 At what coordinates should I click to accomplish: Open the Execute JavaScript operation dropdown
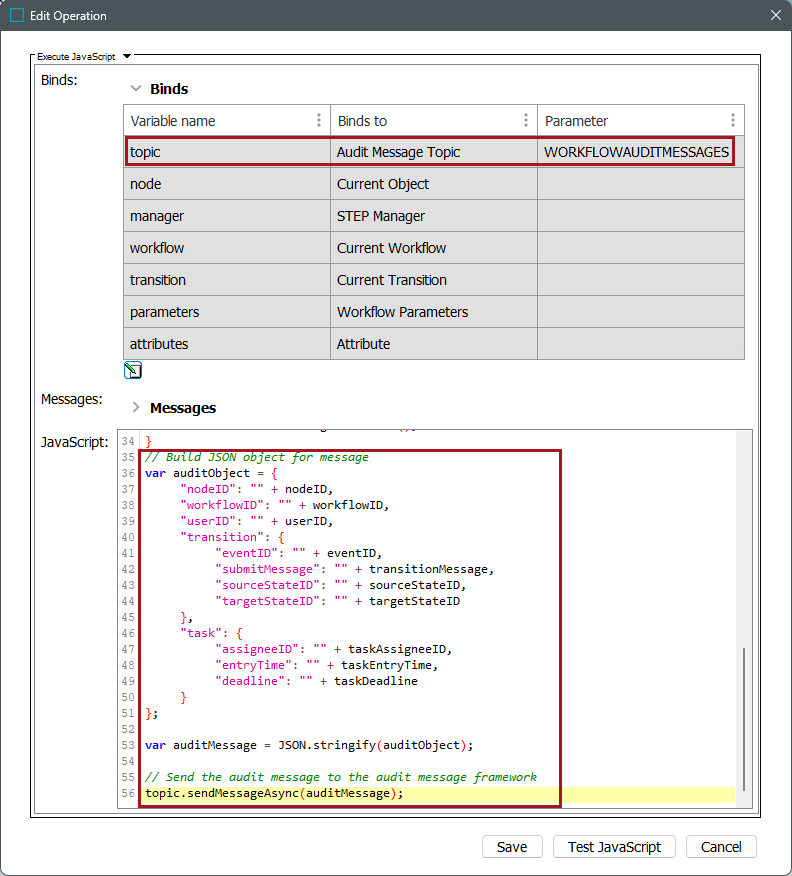[x=127, y=58]
